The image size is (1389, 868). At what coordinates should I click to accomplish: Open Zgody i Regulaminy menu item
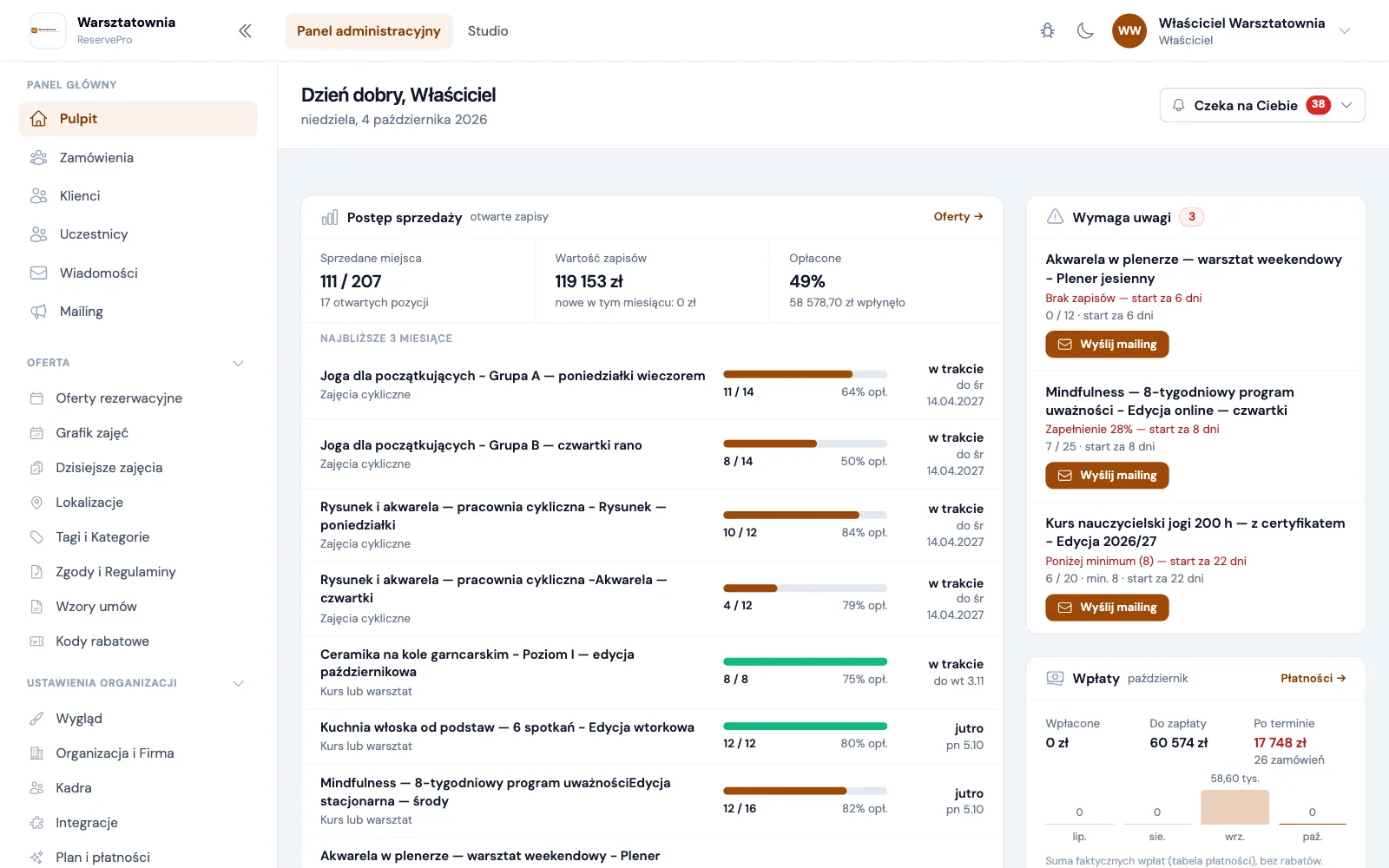pyautogui.click(x=138, y=572)
